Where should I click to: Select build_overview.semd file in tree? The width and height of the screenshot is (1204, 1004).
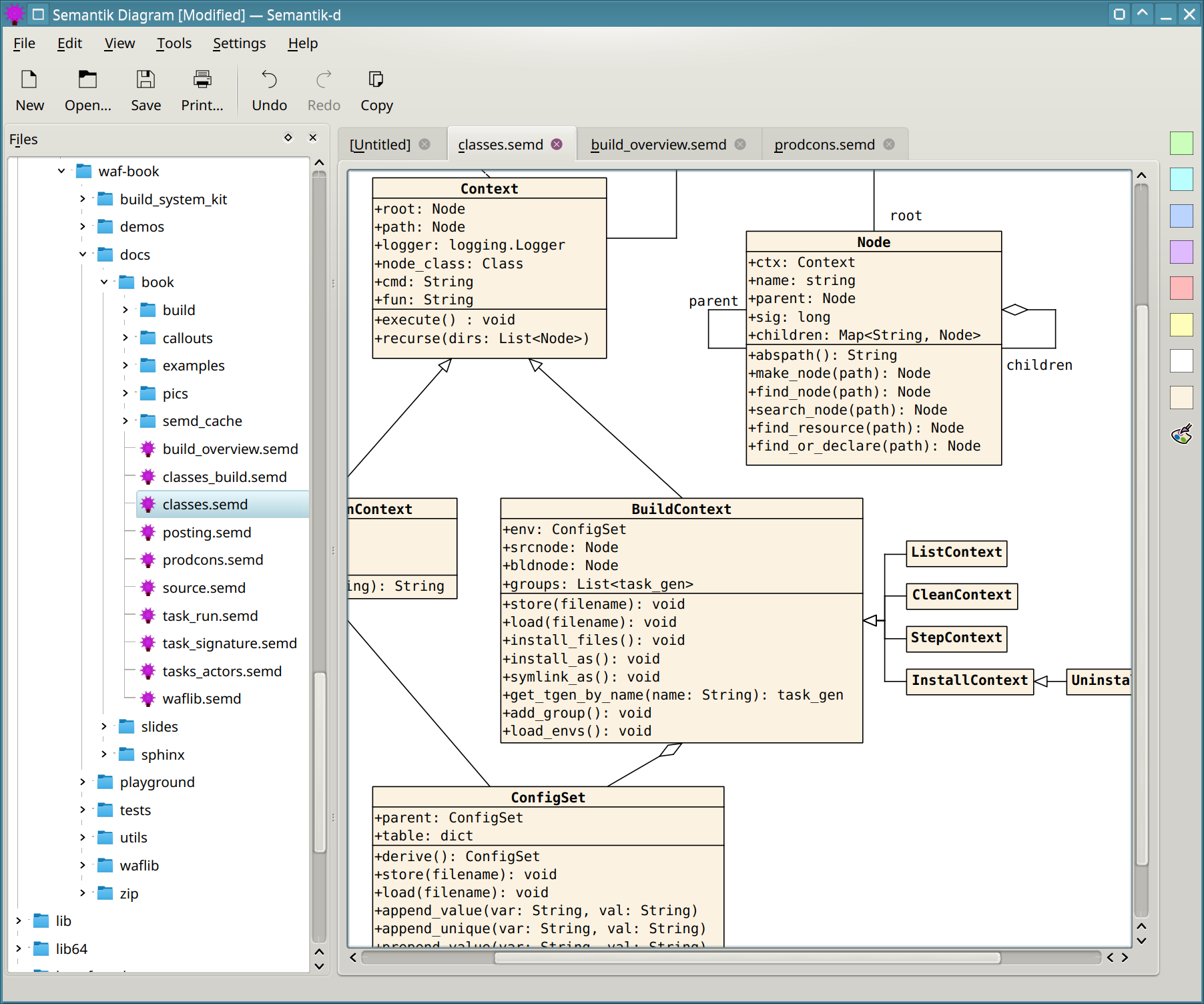click(230, 449)
